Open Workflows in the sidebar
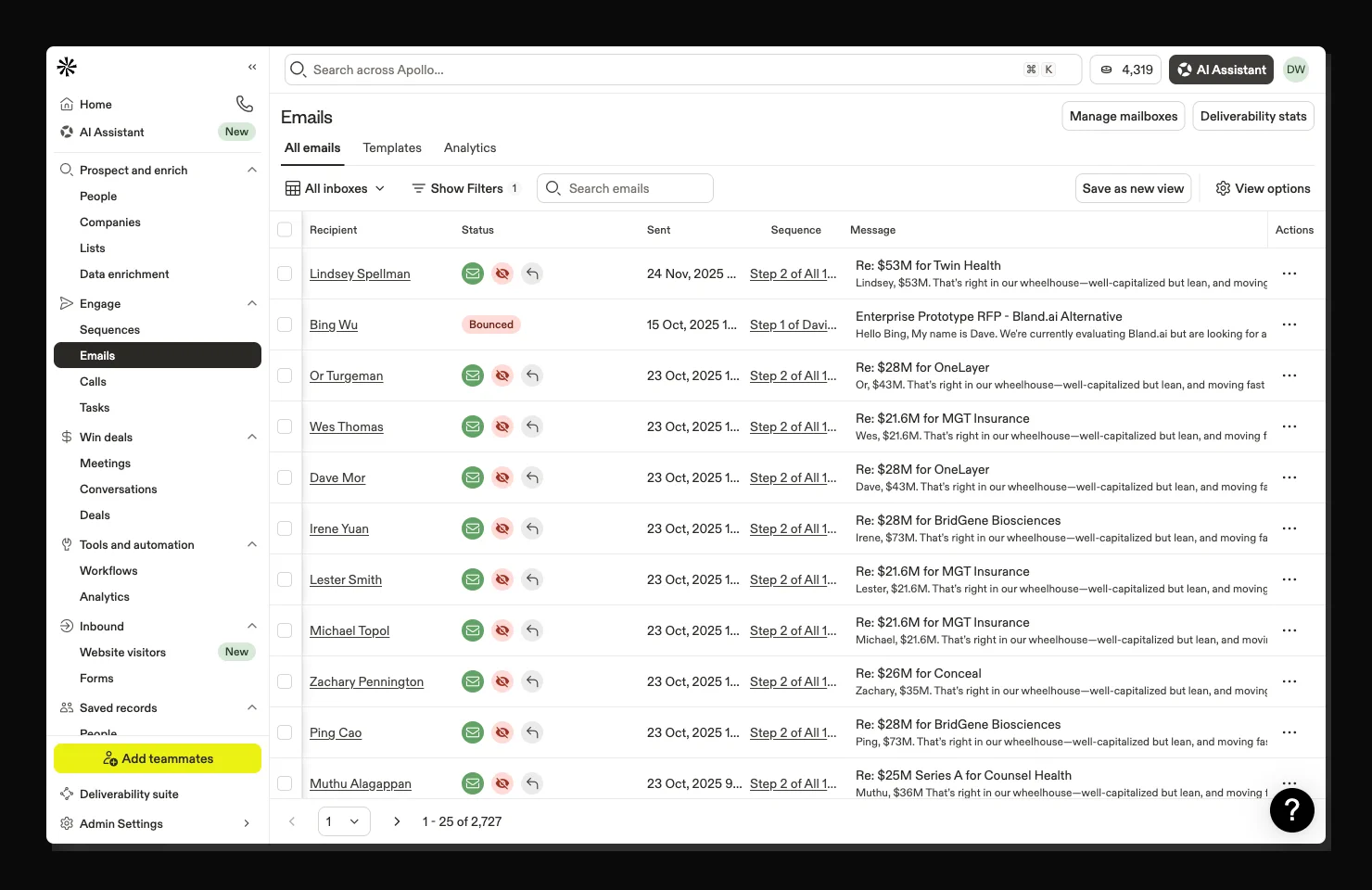The image size is (1372, 890). pos(108,571)
